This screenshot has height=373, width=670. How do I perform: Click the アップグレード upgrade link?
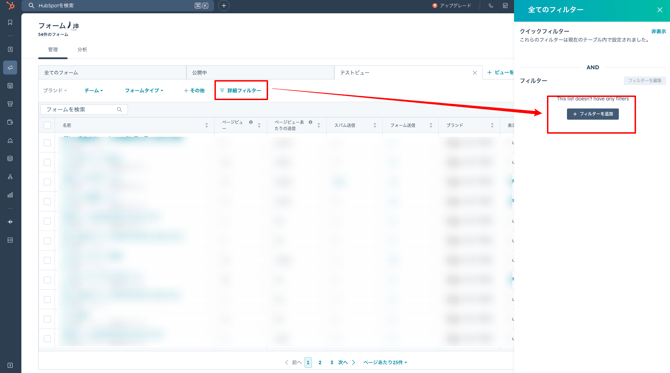click(x=452, y=6)
